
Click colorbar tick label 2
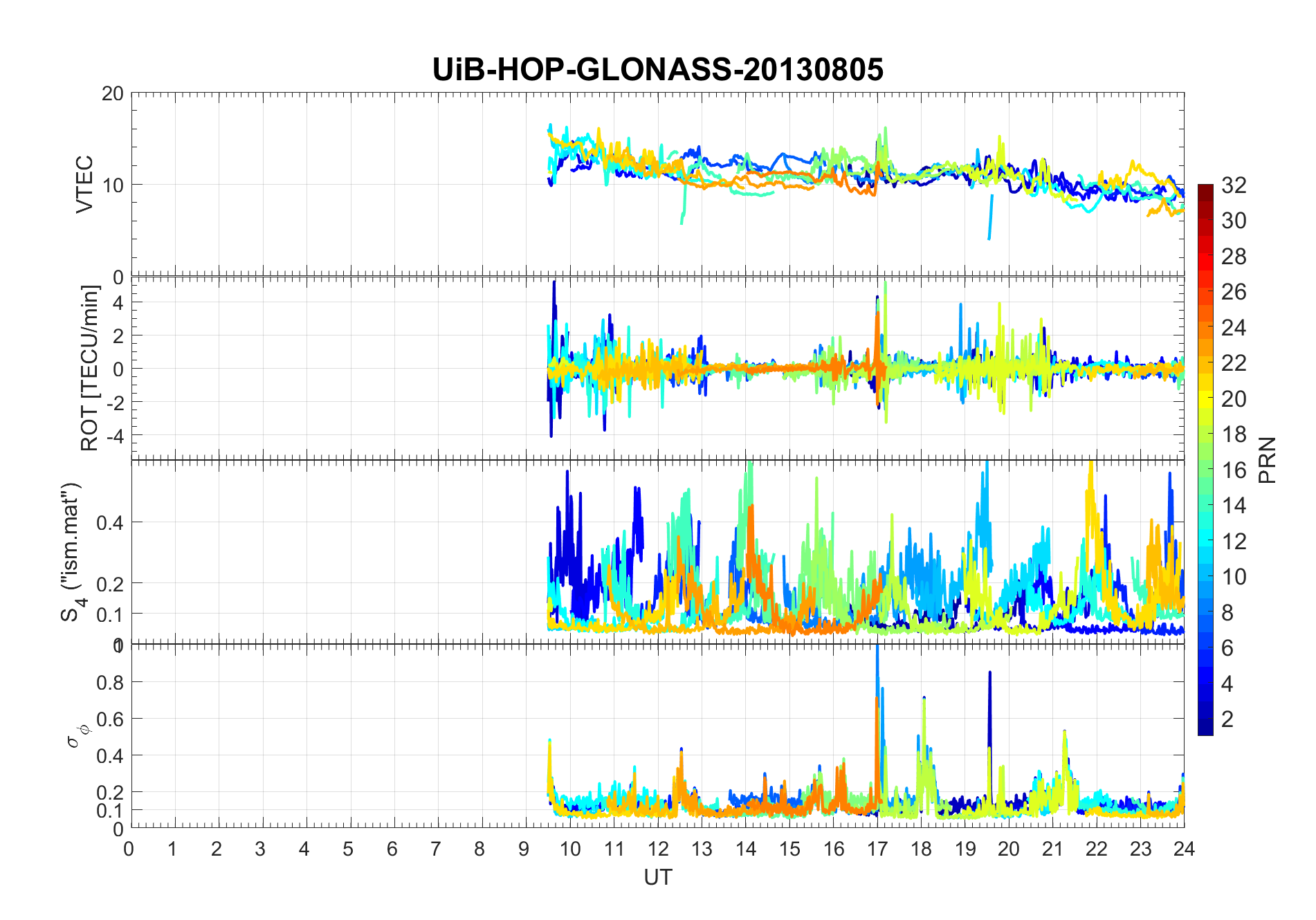click(x=1227, y=719)
